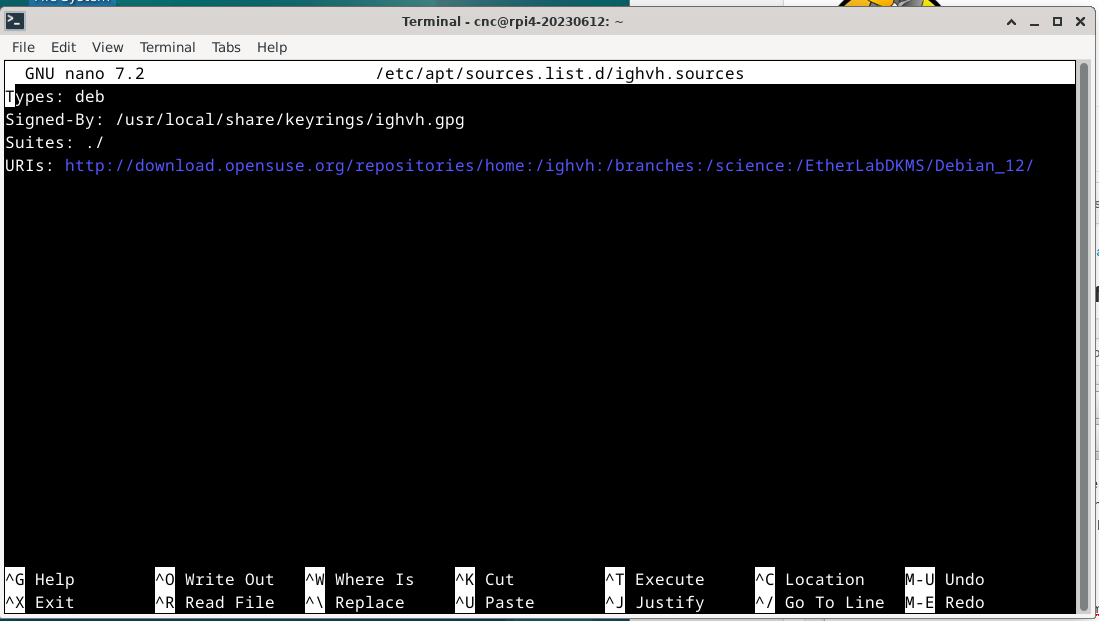Image resolution: width=1099 pixels, height=621 pixels.
Task: Open the Tabs menu
Action: tap(226, 47)
